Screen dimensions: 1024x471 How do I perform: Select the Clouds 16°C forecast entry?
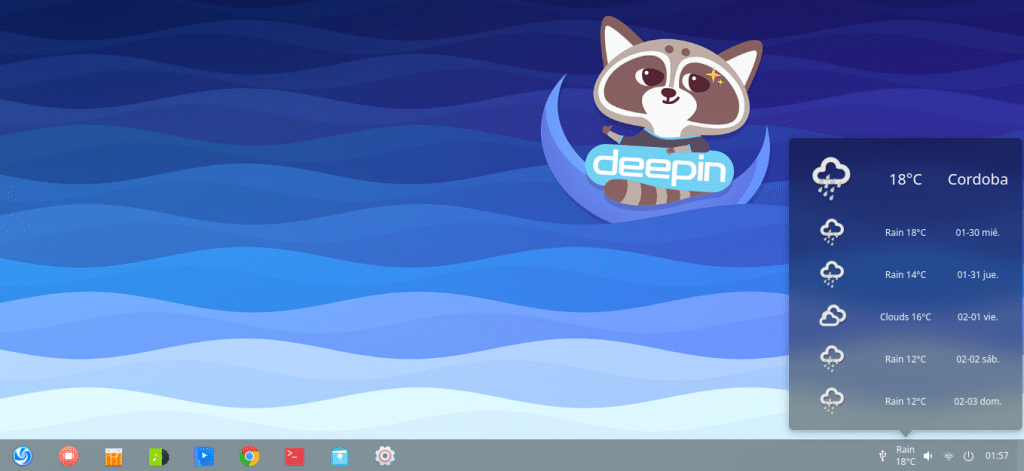[905, 317]
